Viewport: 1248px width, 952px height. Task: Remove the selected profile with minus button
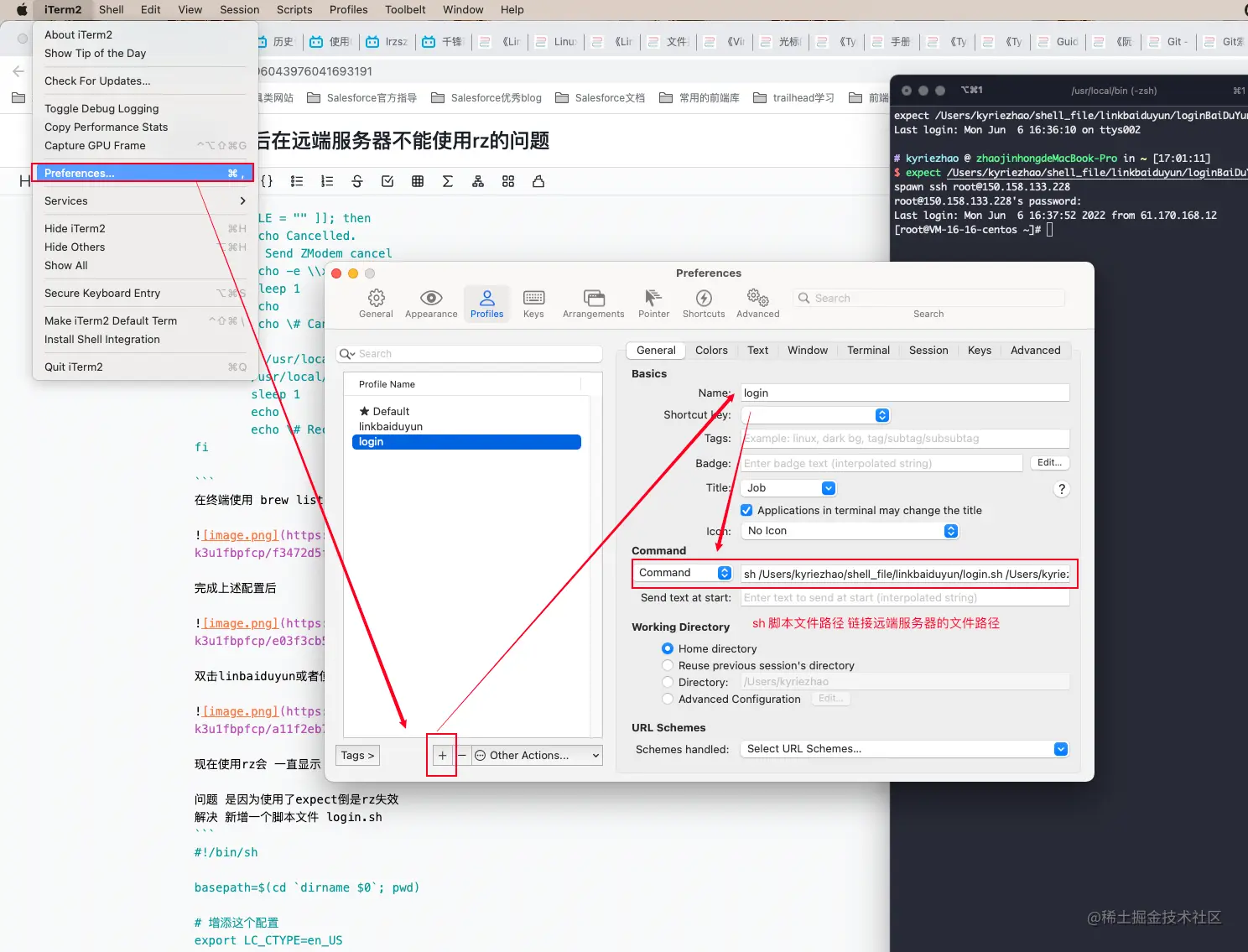click(462, 755)
